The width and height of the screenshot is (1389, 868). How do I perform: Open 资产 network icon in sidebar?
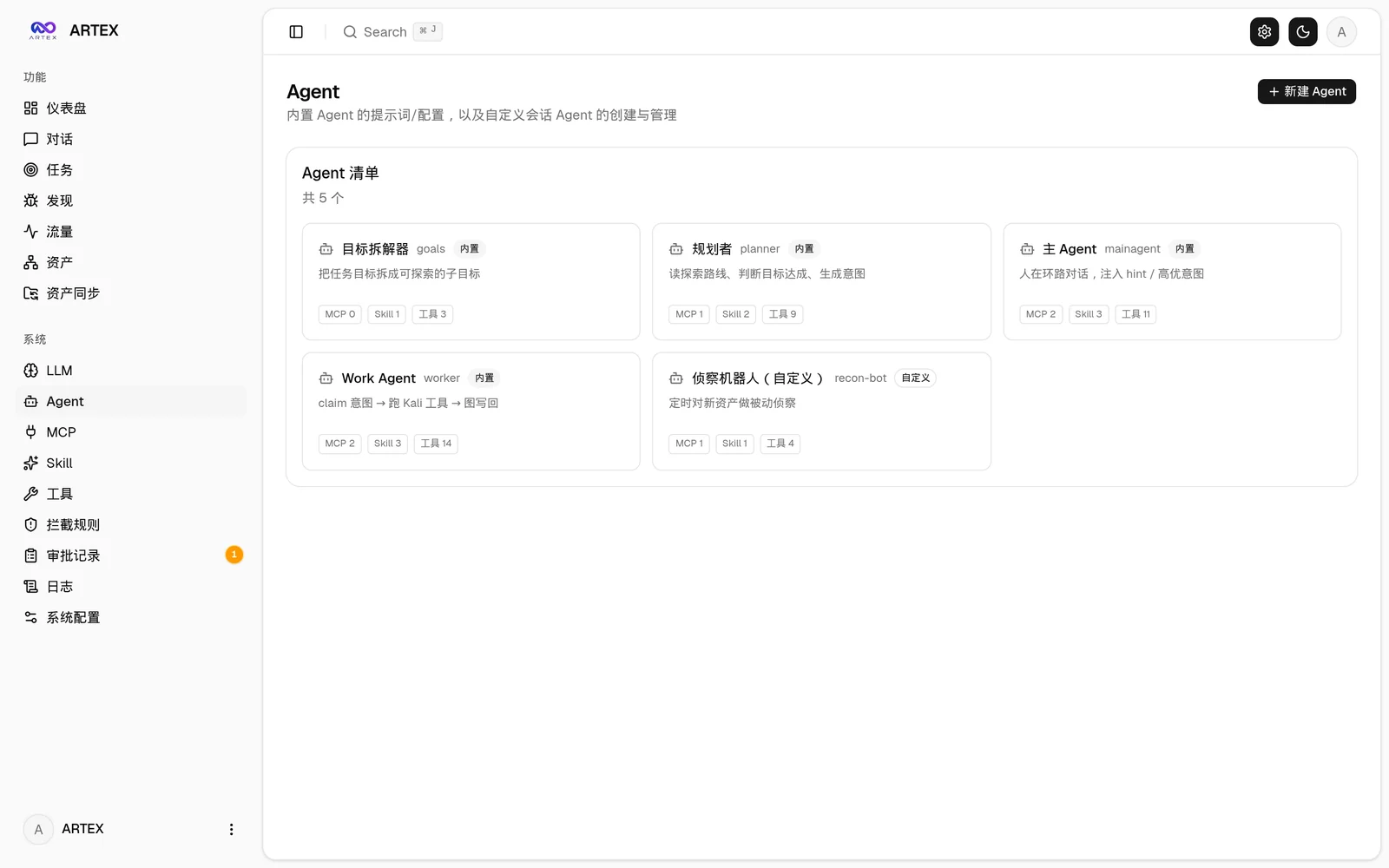coord(31,262)
